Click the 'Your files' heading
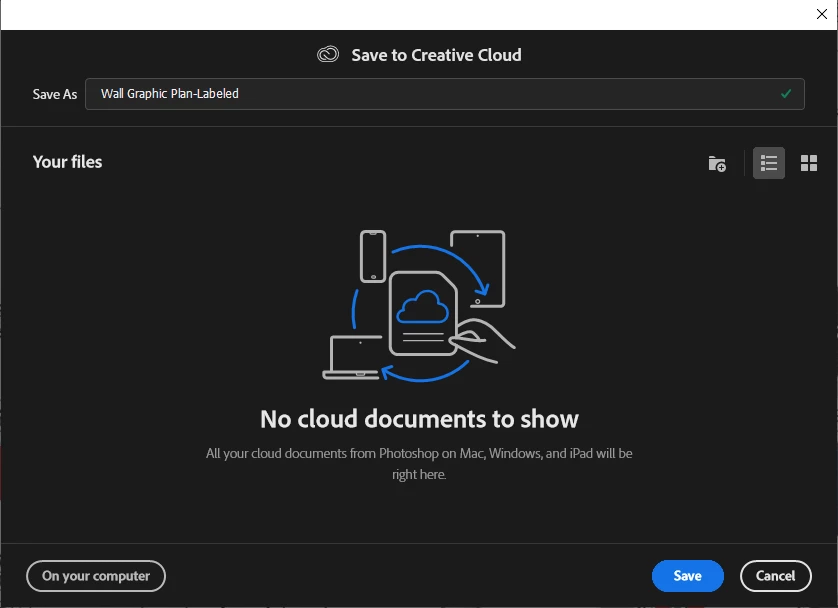 (x=67, y=162)
